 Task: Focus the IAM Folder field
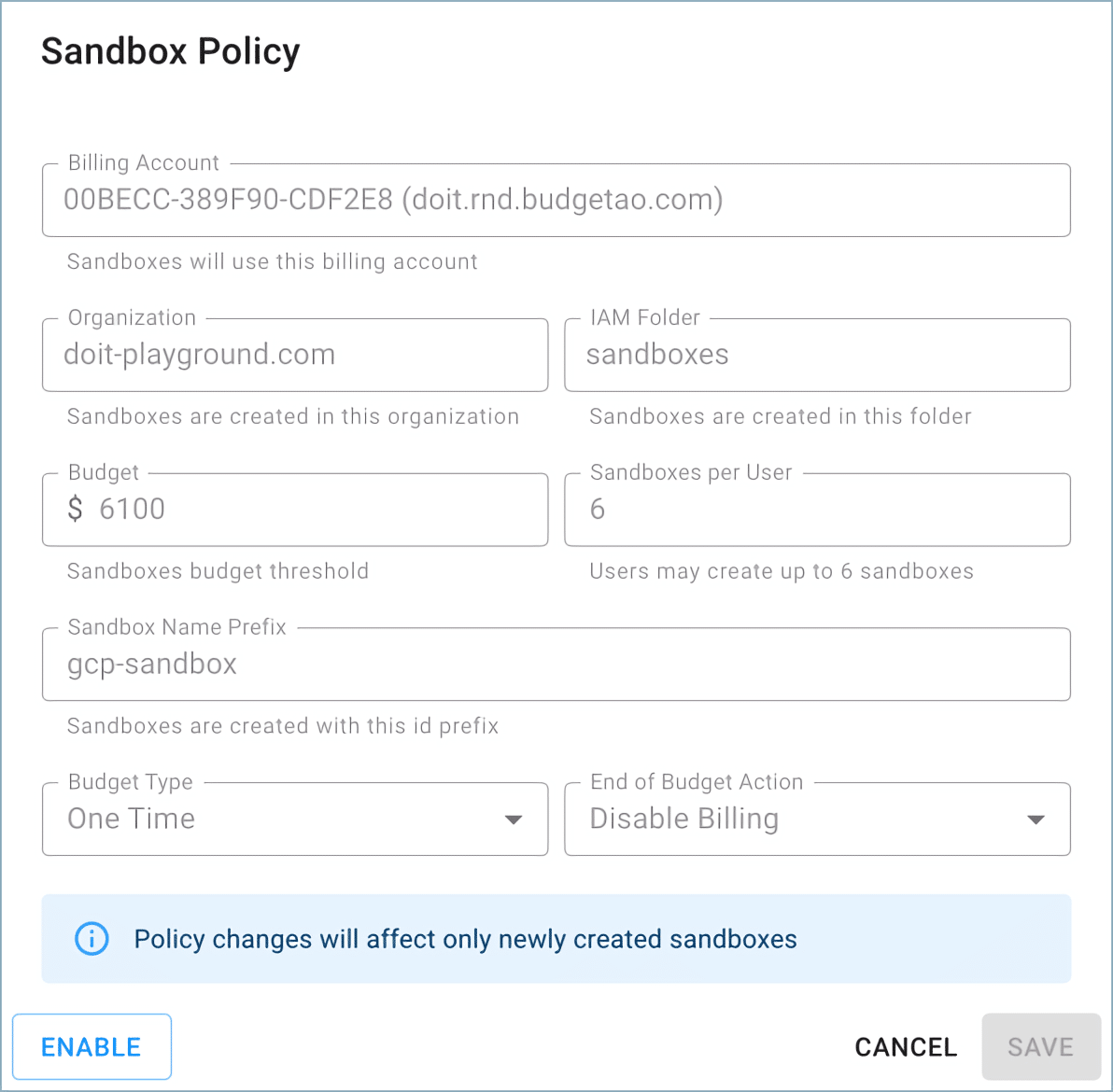pyautogui.click(x=817, y=356)
